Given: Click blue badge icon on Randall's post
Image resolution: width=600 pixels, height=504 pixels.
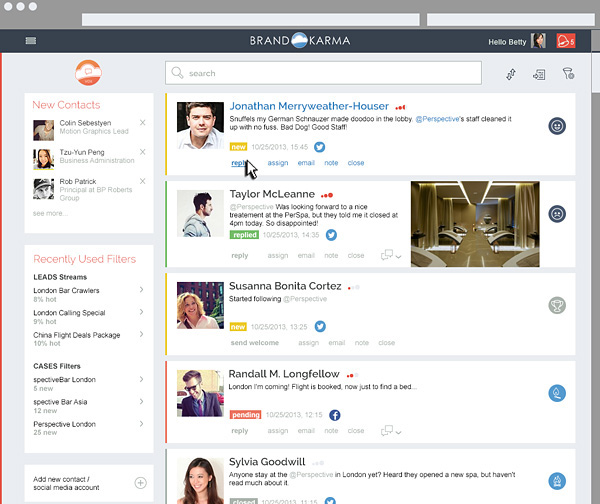Looking at the screenshot, I should coord(557,393).
